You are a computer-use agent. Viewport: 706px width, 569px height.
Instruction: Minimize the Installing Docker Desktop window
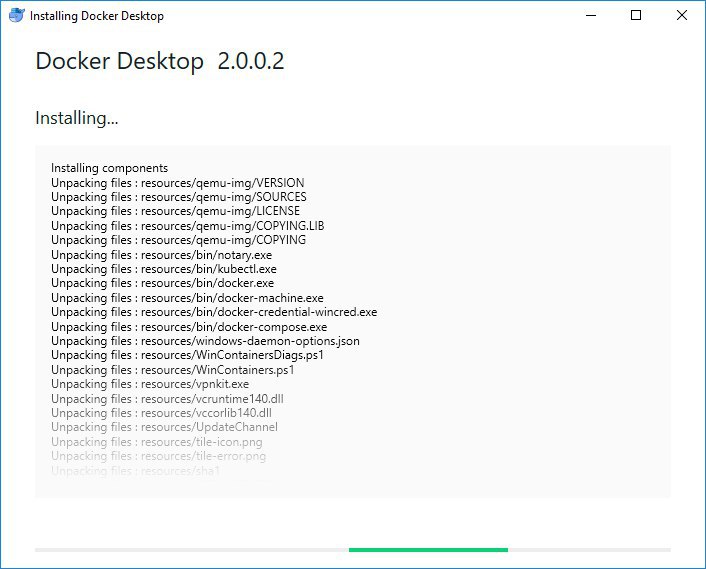click(x=591, y=15)
